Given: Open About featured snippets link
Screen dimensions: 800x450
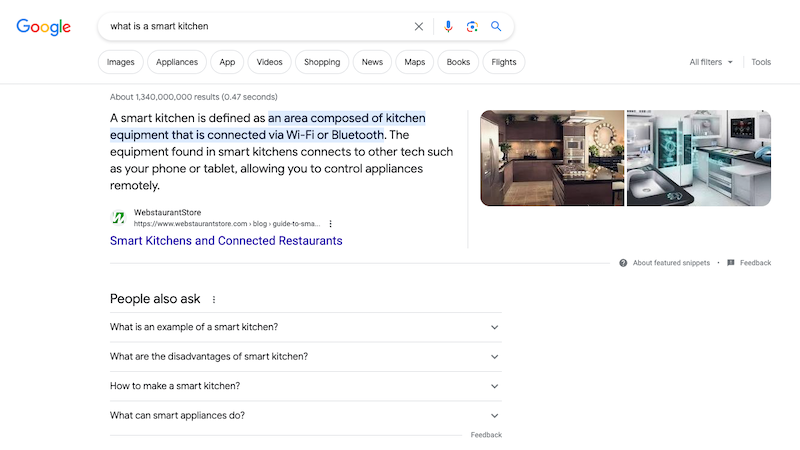Looking at the screenshot, I should pyautogui.click(x=671, y=263).
